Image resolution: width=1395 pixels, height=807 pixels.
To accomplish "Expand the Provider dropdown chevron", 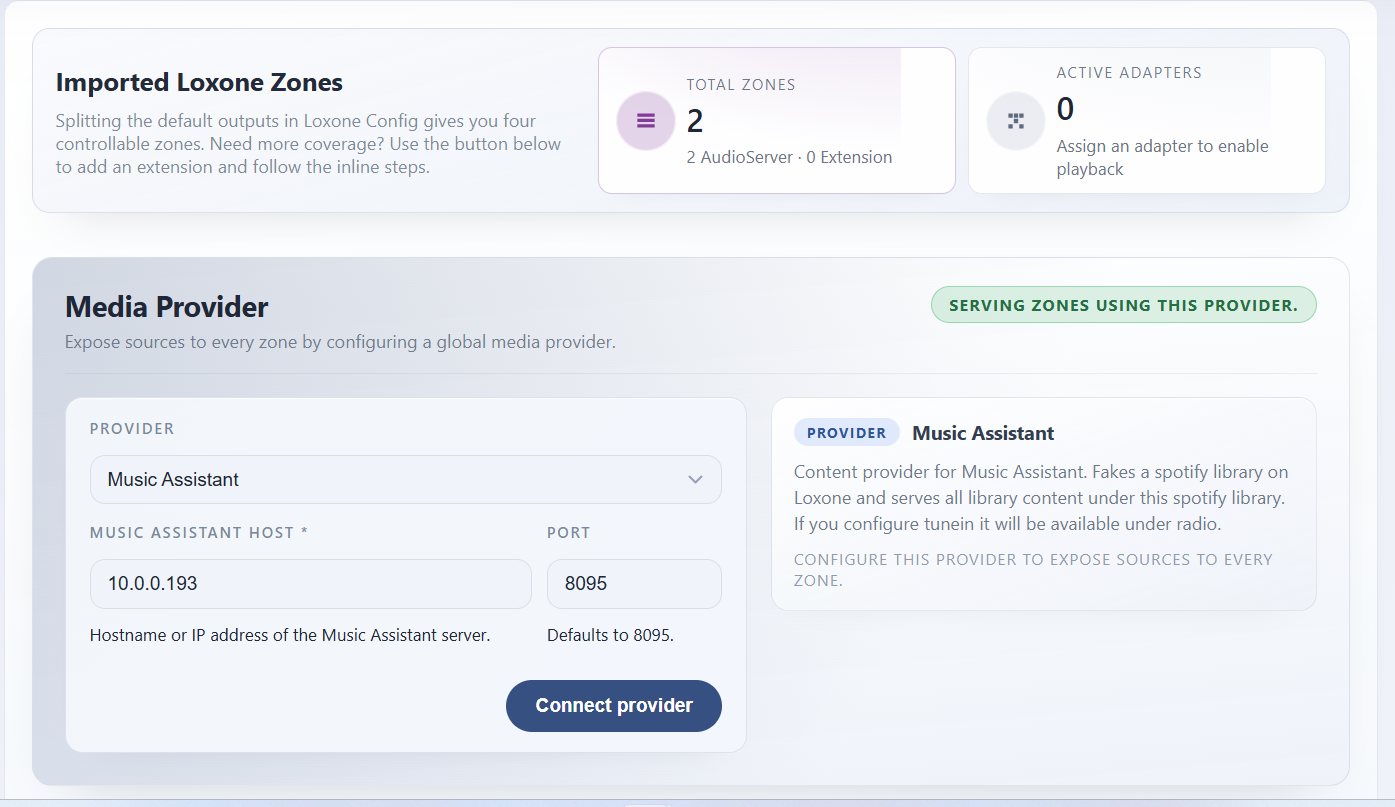I will [695, 480].
